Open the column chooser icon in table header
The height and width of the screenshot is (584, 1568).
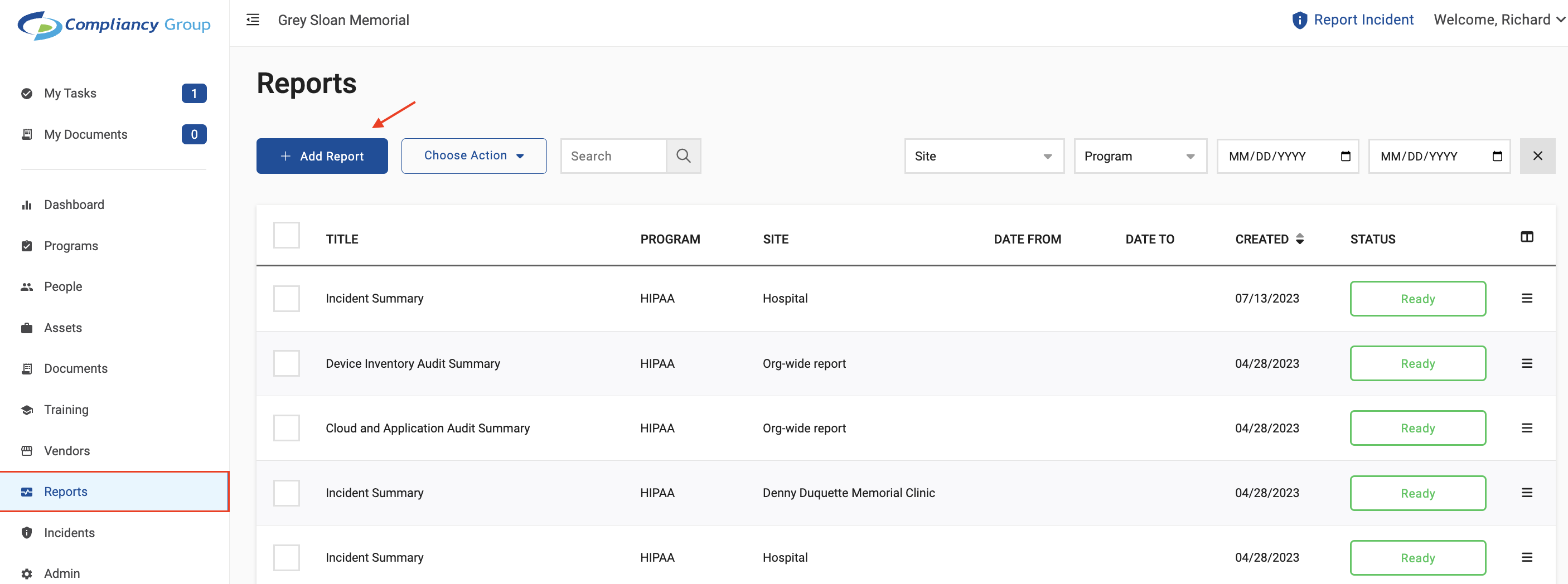tap(1527, 237)
